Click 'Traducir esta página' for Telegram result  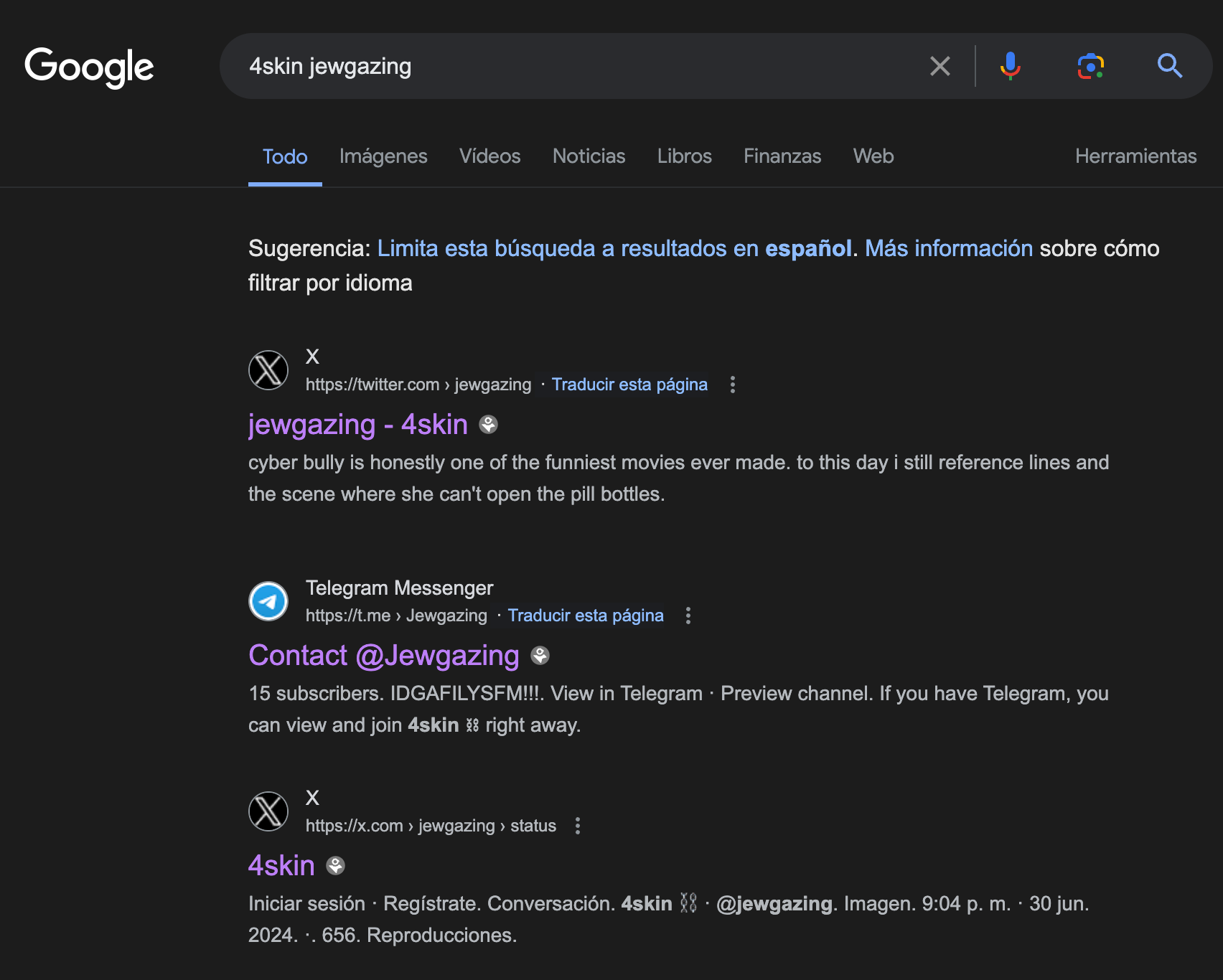tap(586, 616)
